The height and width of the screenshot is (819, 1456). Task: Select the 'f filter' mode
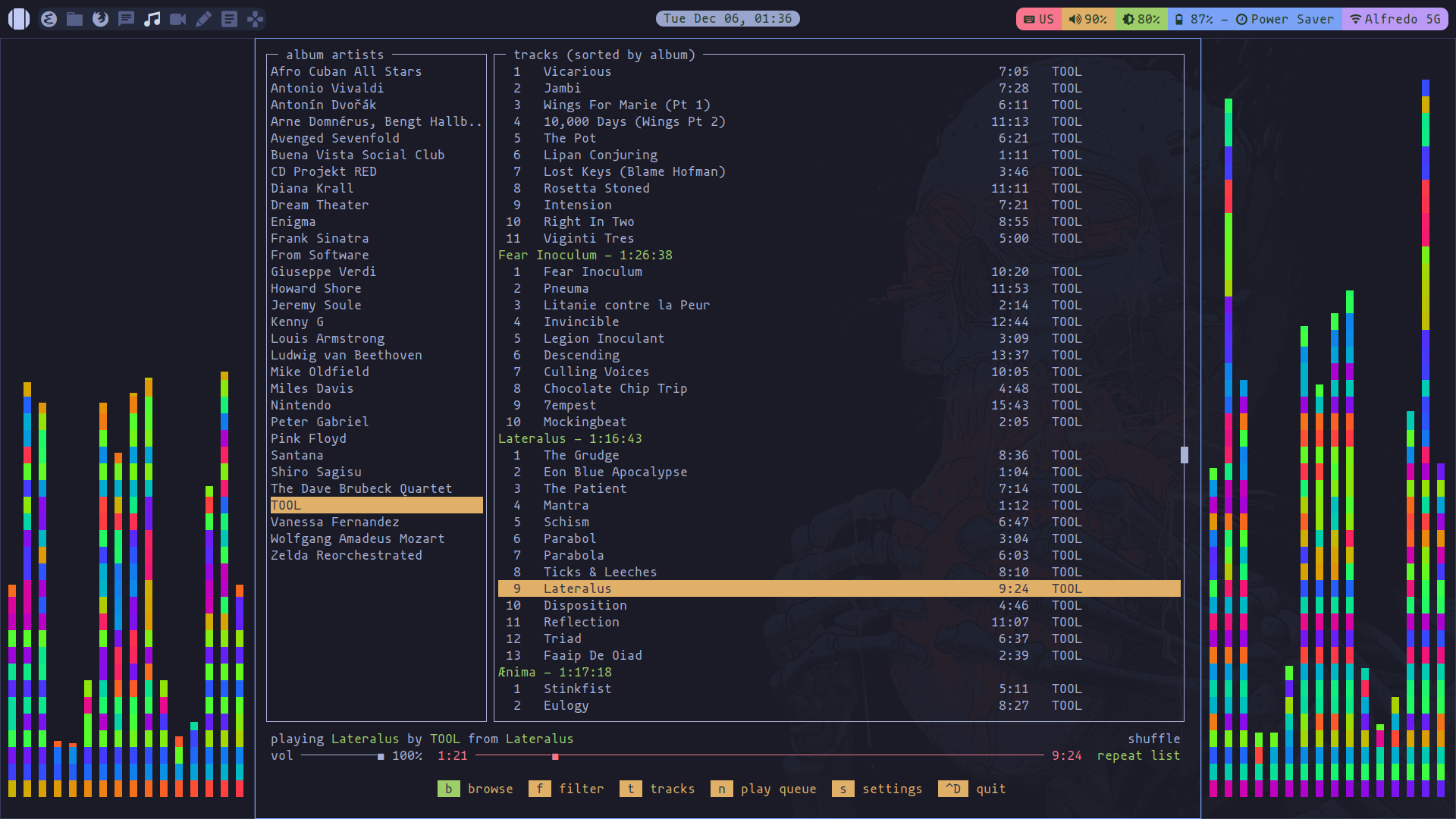click(x=566, y=789)
